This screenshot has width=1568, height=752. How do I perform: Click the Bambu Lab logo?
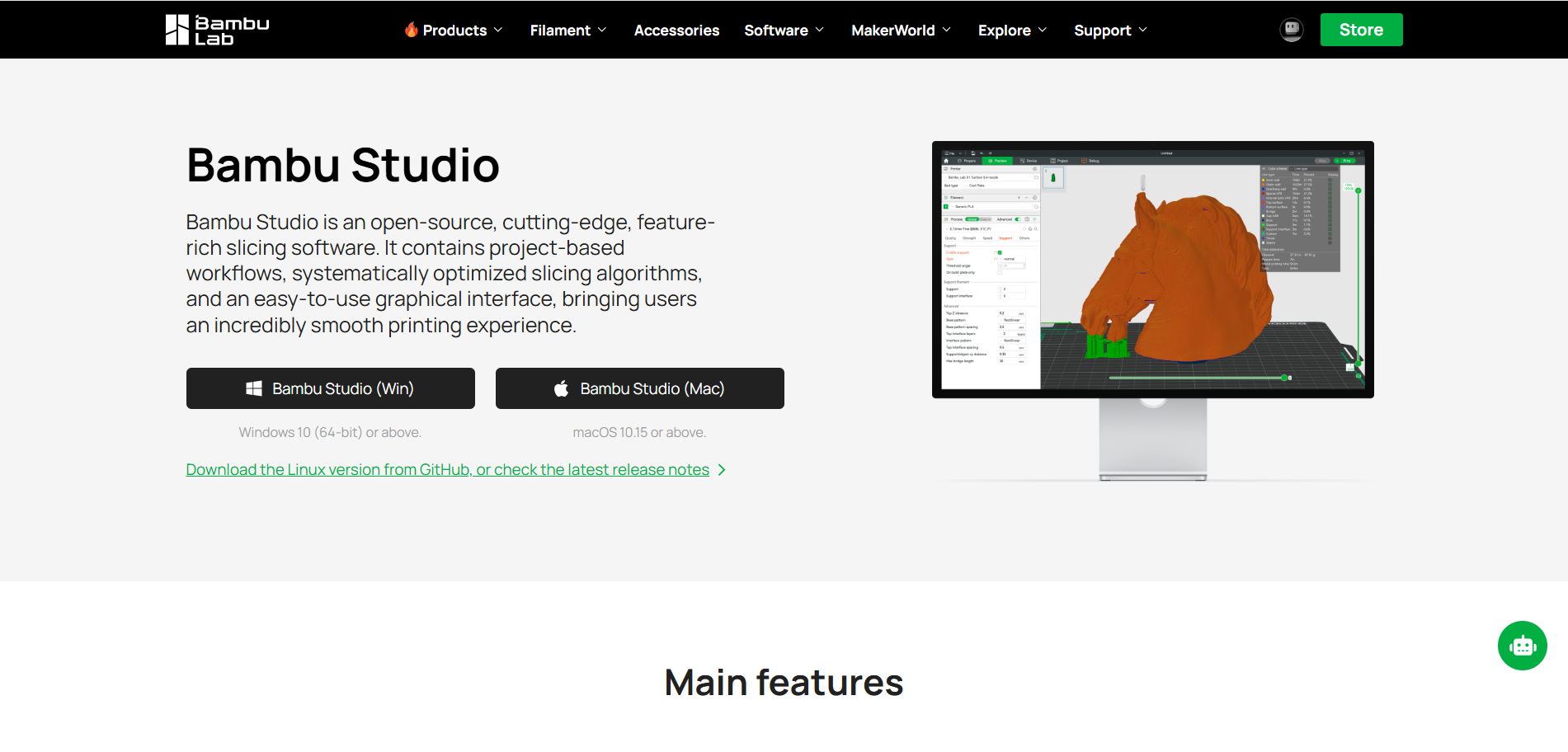point(217,30)
